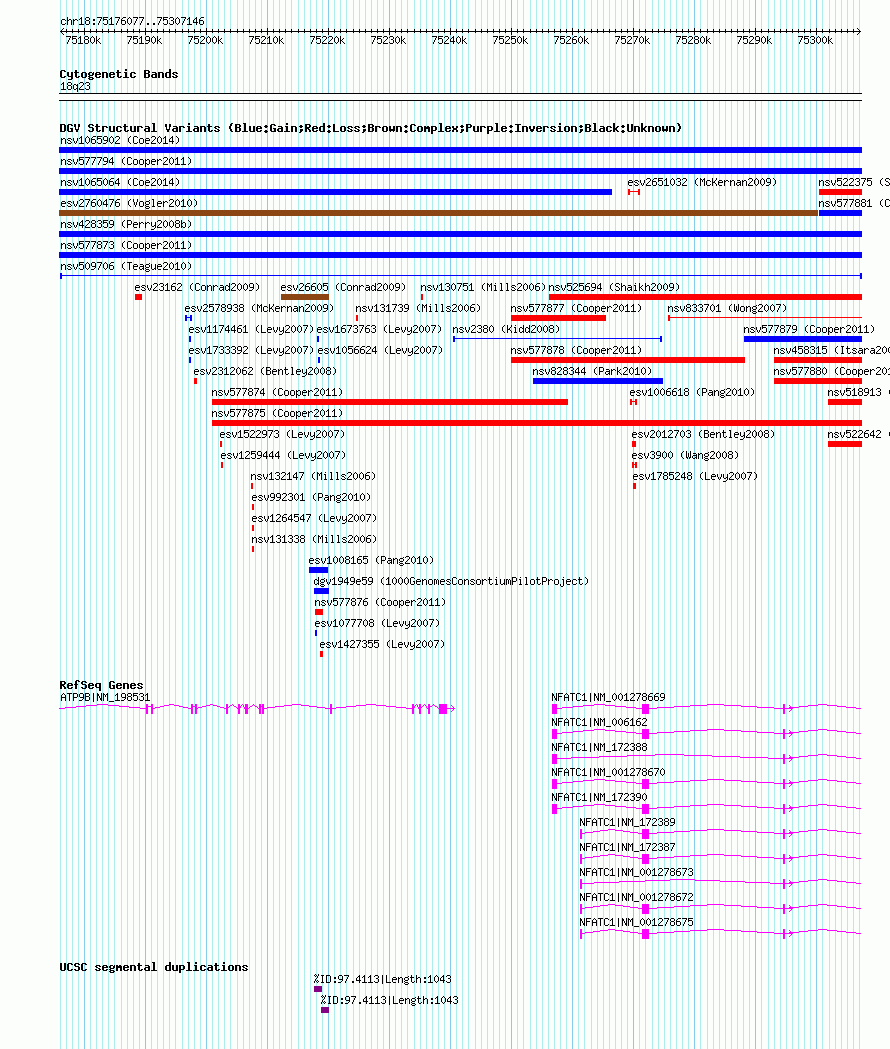This screenshot has width=890, height=1049.
Task: Open nsv130751 (Mills2006) variant label
Action: click(483, 287)
